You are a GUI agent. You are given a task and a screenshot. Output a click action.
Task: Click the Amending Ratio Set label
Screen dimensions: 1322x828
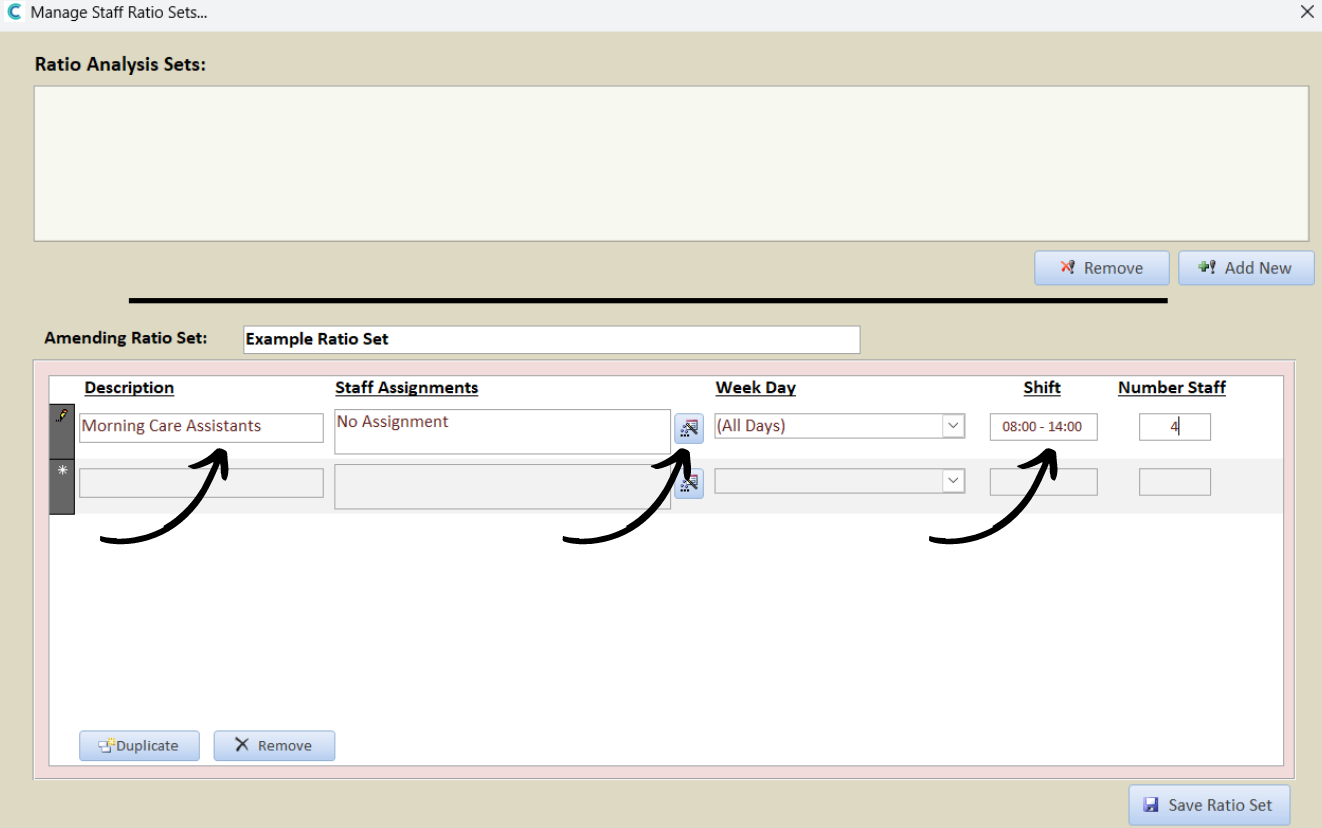126,338
